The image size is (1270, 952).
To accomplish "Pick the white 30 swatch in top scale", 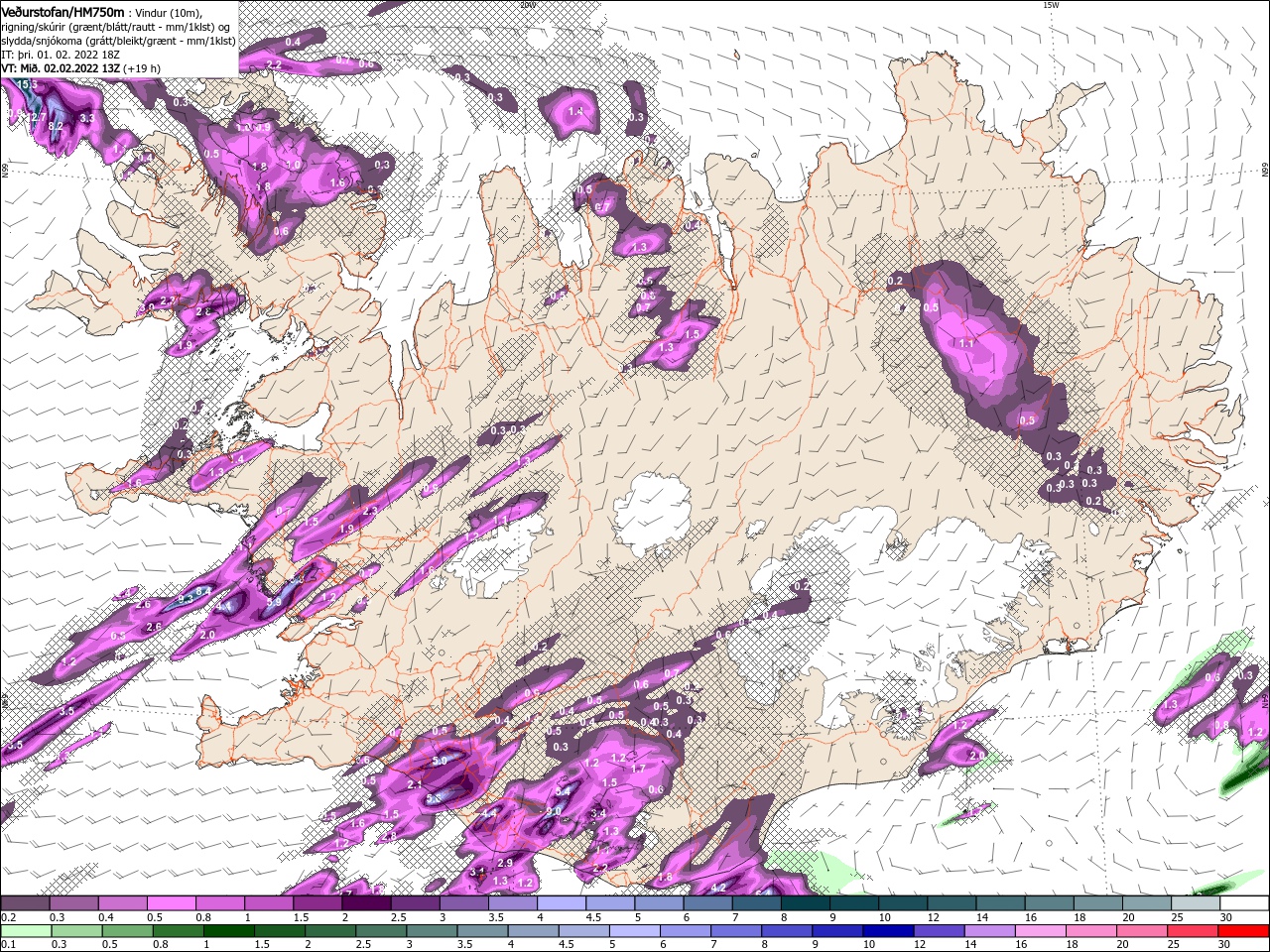I will pyautogui.click(x=1245, y=903).
